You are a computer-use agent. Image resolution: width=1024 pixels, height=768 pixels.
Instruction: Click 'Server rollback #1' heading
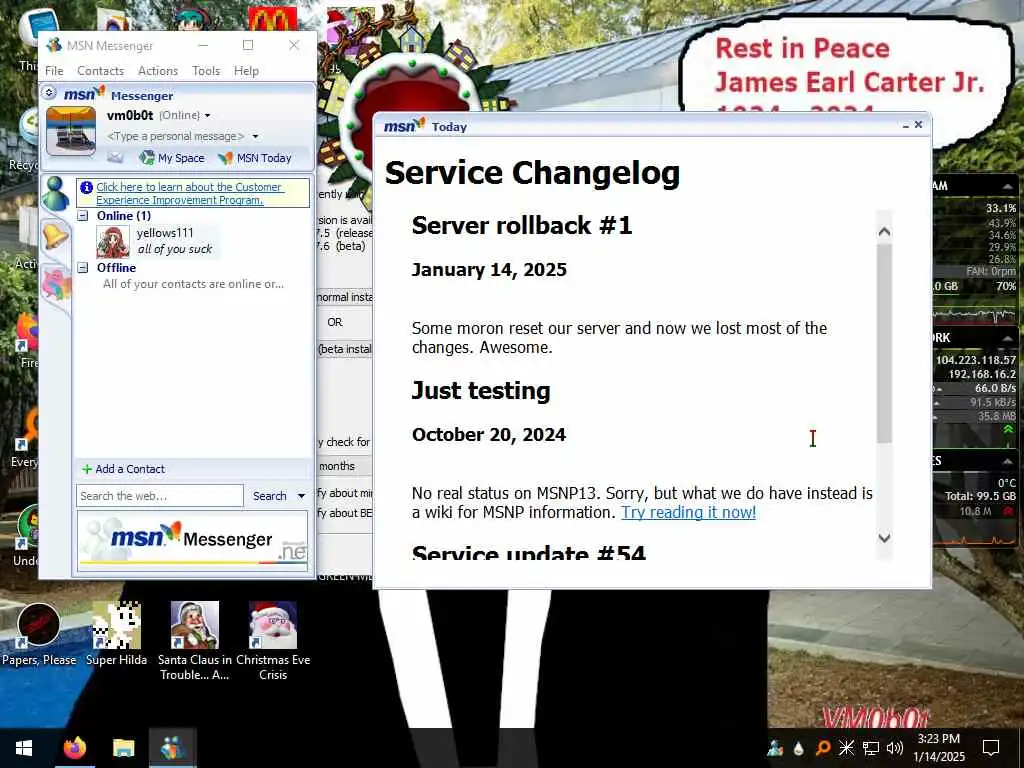[522, 225]
